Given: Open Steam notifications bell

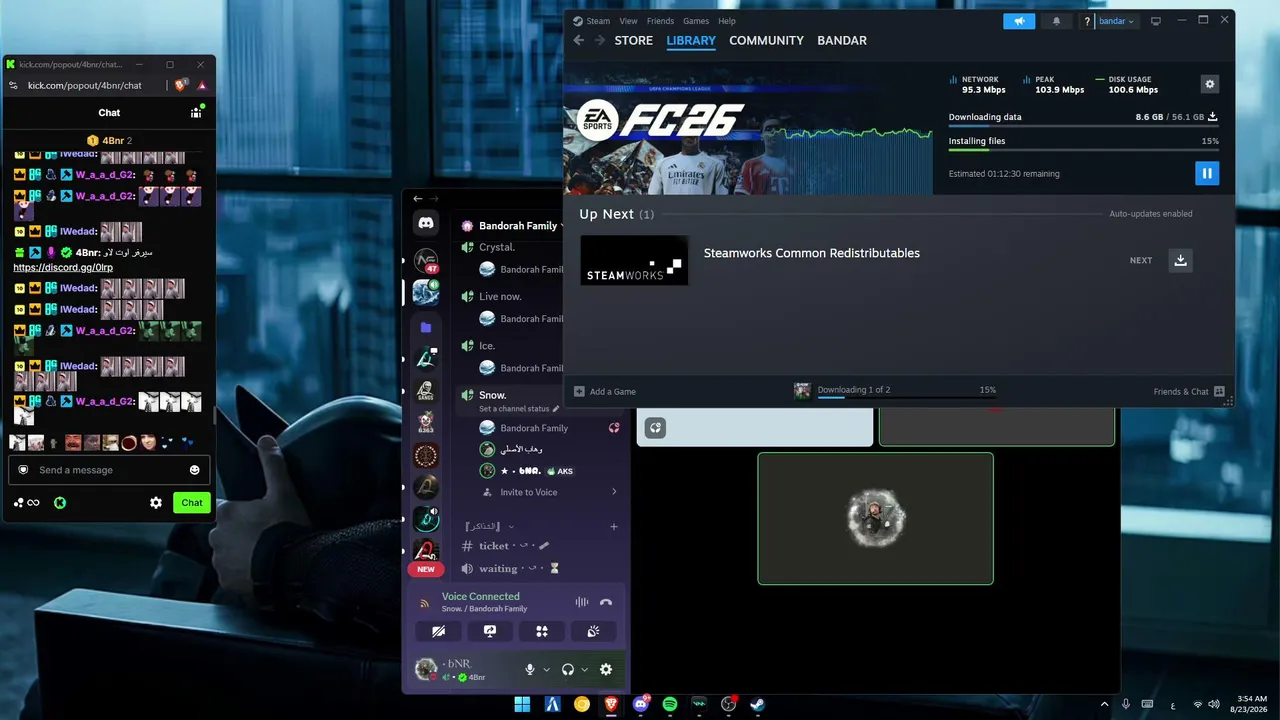Looking at the screenshot, I should point(1057,21).
